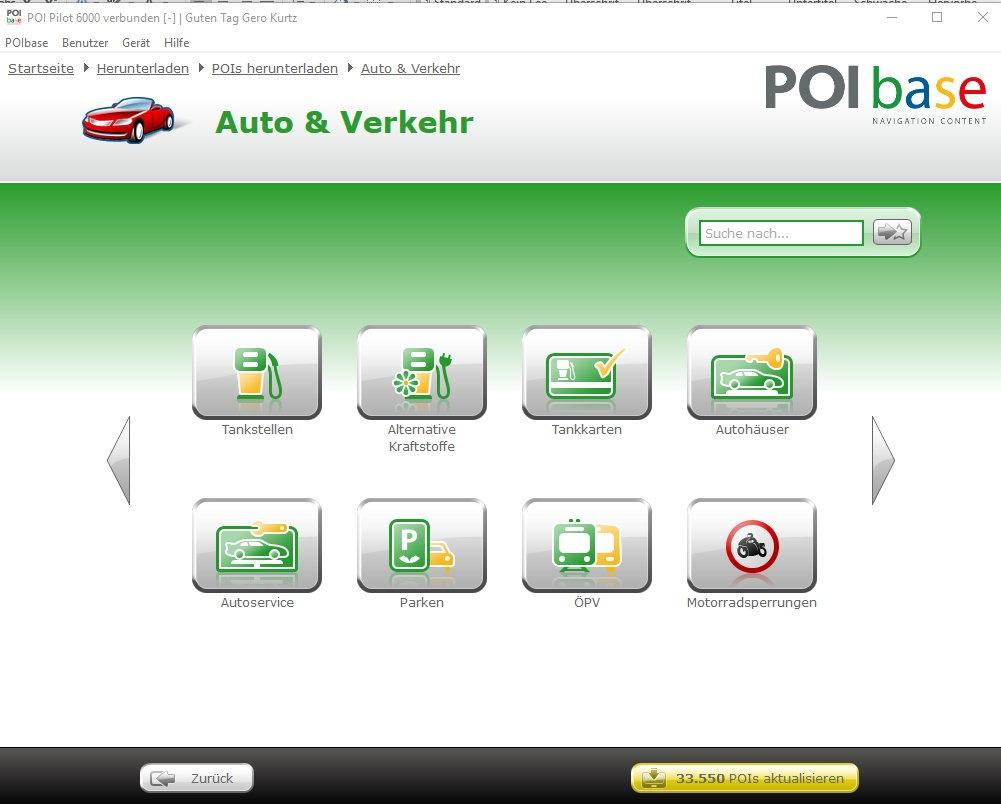
Task: Select the Motorradsperrungen icon
Action: [x=752, y=545]
